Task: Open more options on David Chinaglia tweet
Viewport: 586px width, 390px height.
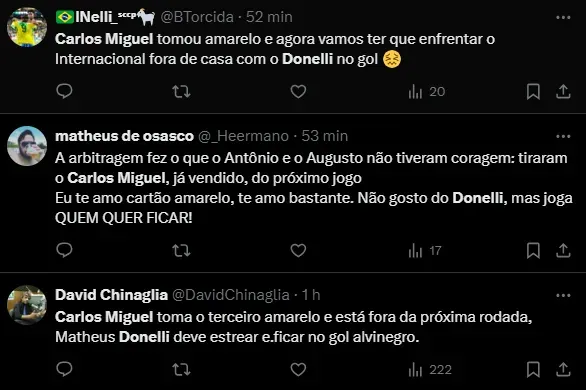Action: (x=563, y=295)
